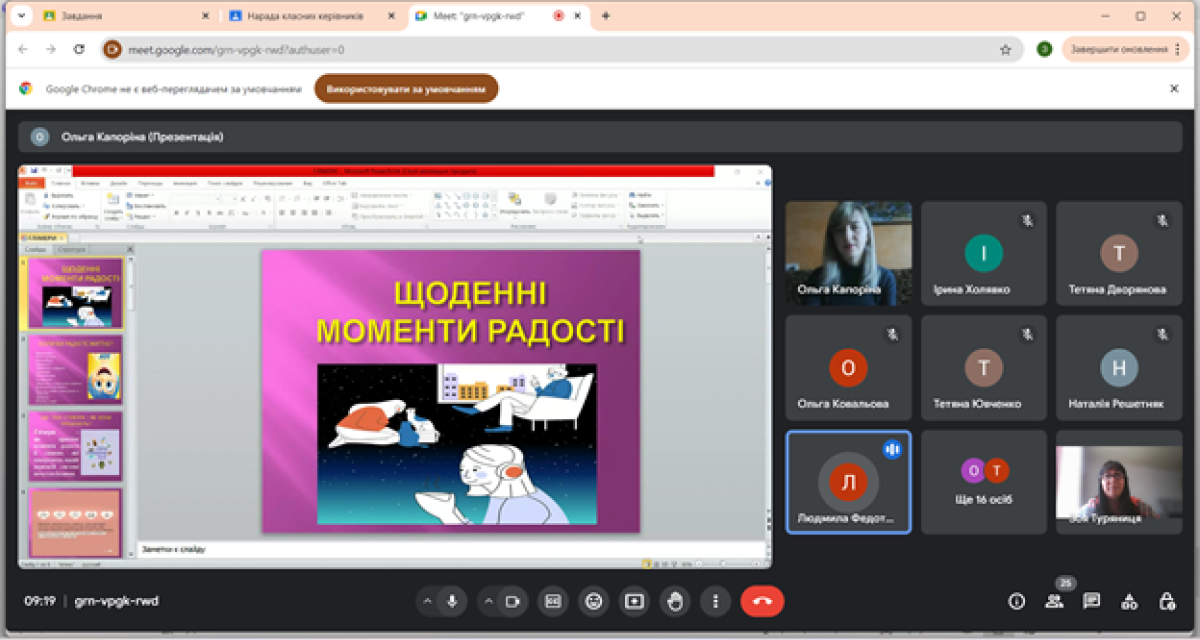Open the emoji reactions icon
The width and height of the screenshot is (1200, 640).
click(x=594, y=601)
